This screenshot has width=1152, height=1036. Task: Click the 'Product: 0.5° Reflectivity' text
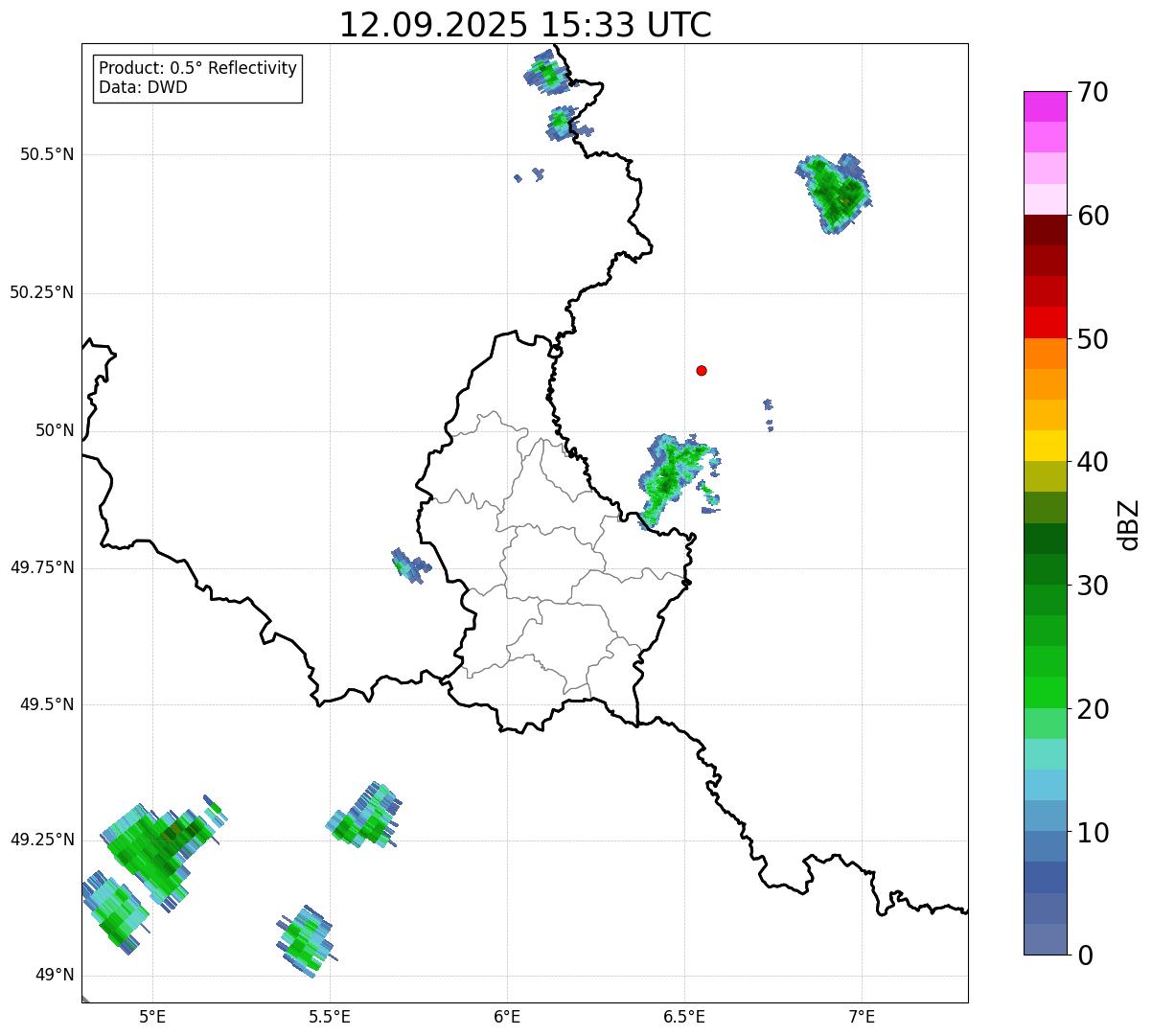click(197, 69)
